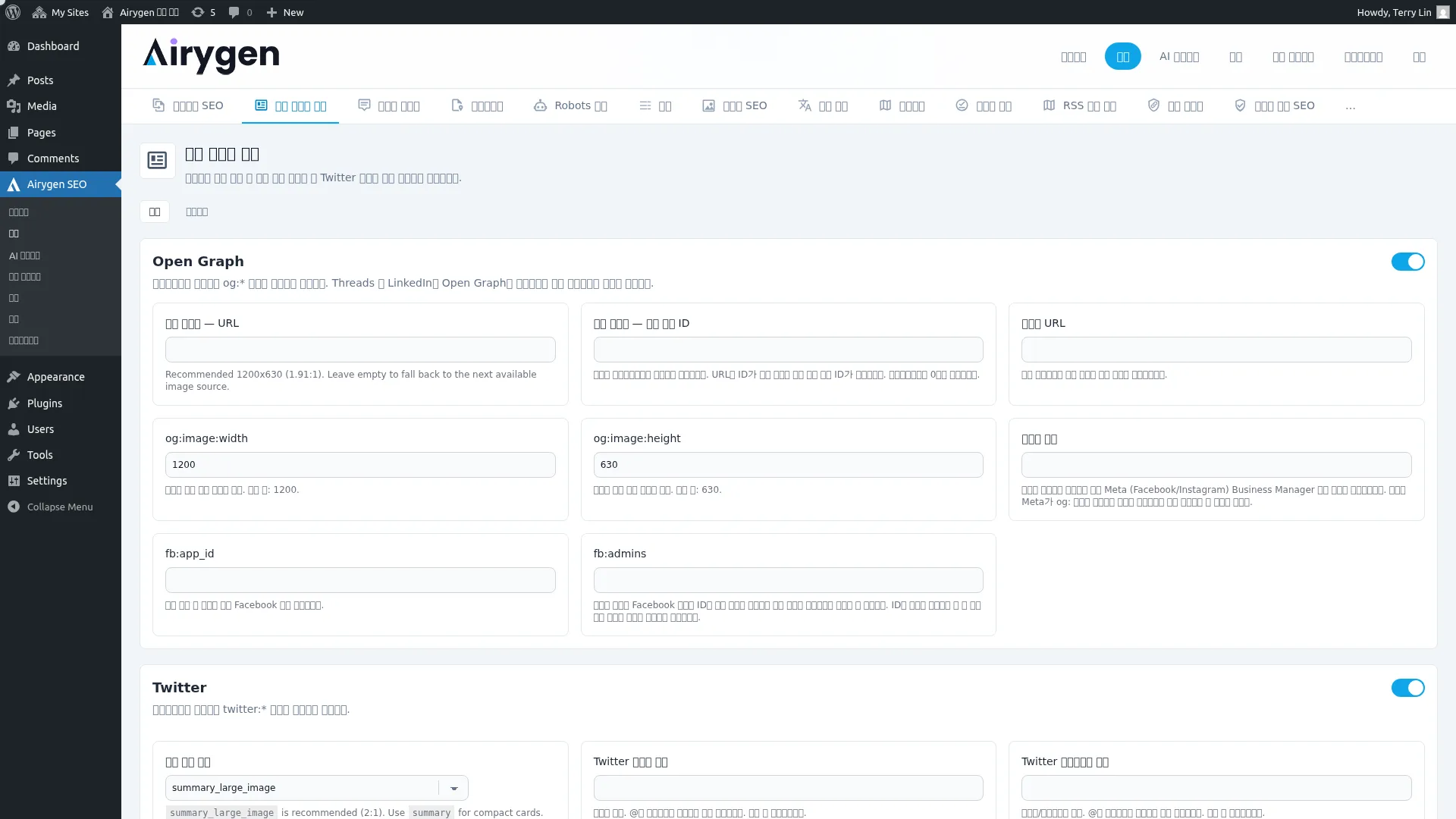
Task: Open Media library in sidebar
Action: (61, 106)
